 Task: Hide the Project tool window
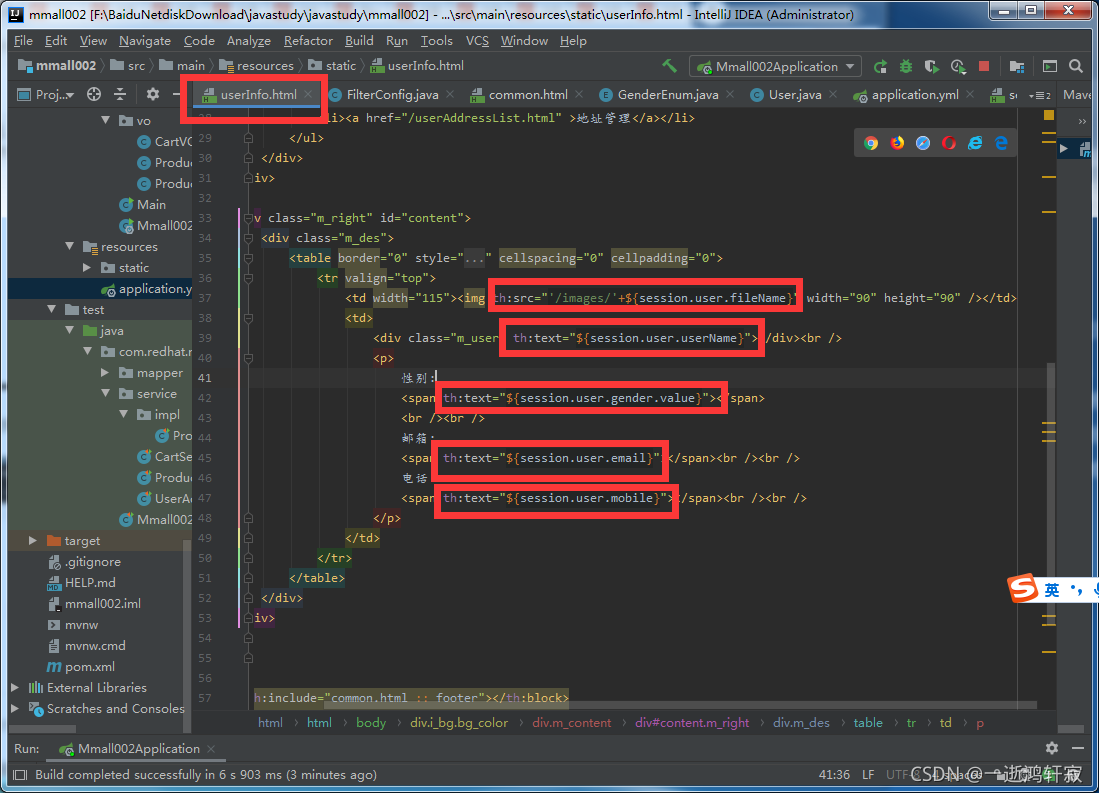click(177, 94)
